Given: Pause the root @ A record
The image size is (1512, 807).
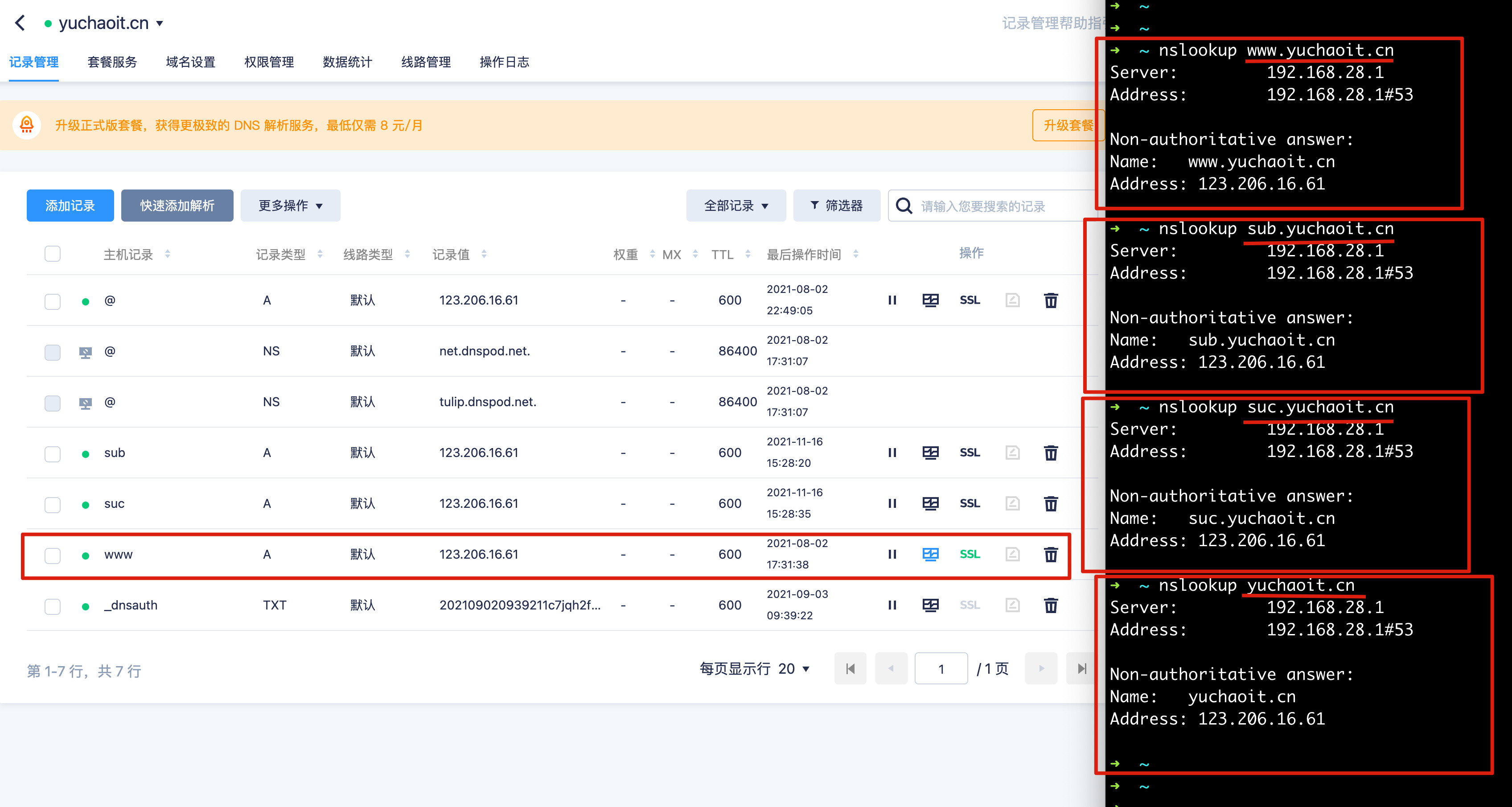Looking at the screenshot, I should 892,301.
